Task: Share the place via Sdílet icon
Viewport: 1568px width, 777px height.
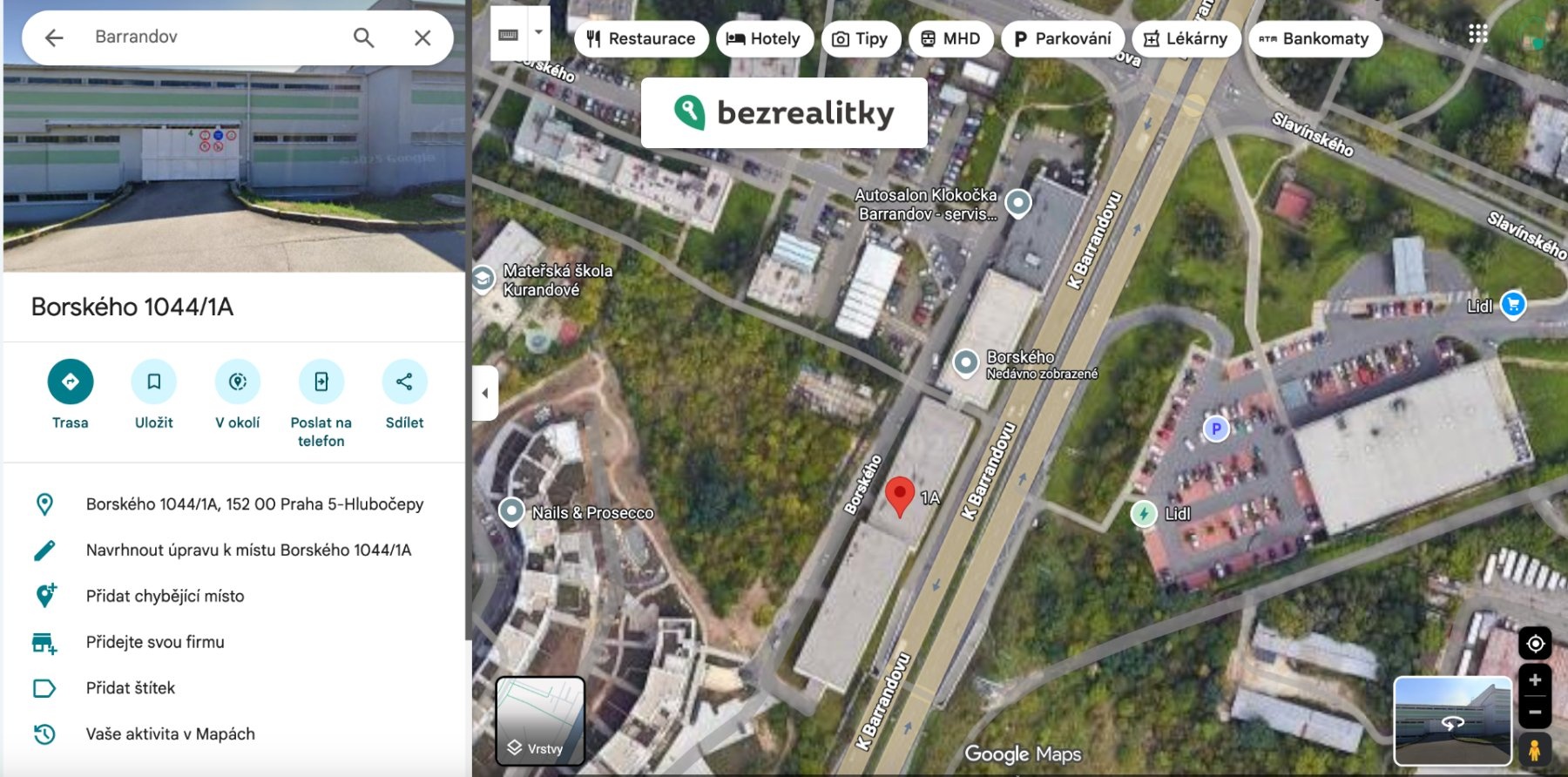Action: [x=405, y=382]
